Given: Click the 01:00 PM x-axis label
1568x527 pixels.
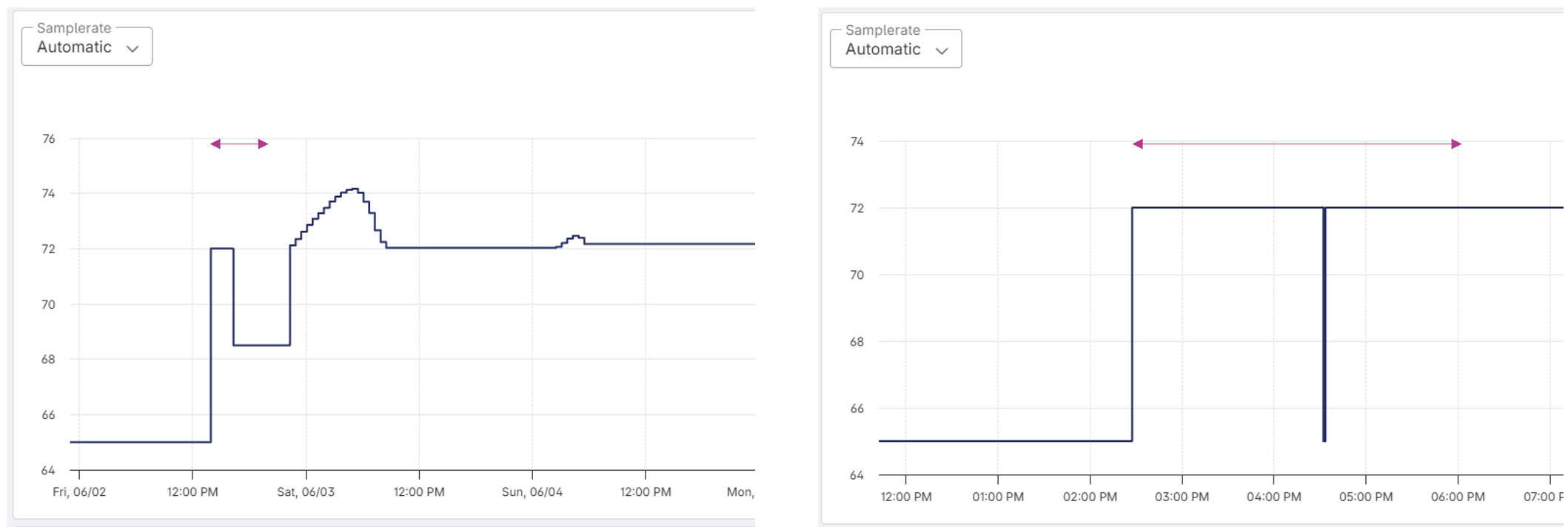Looking at the screenshot, I should (x=998, y=497).
